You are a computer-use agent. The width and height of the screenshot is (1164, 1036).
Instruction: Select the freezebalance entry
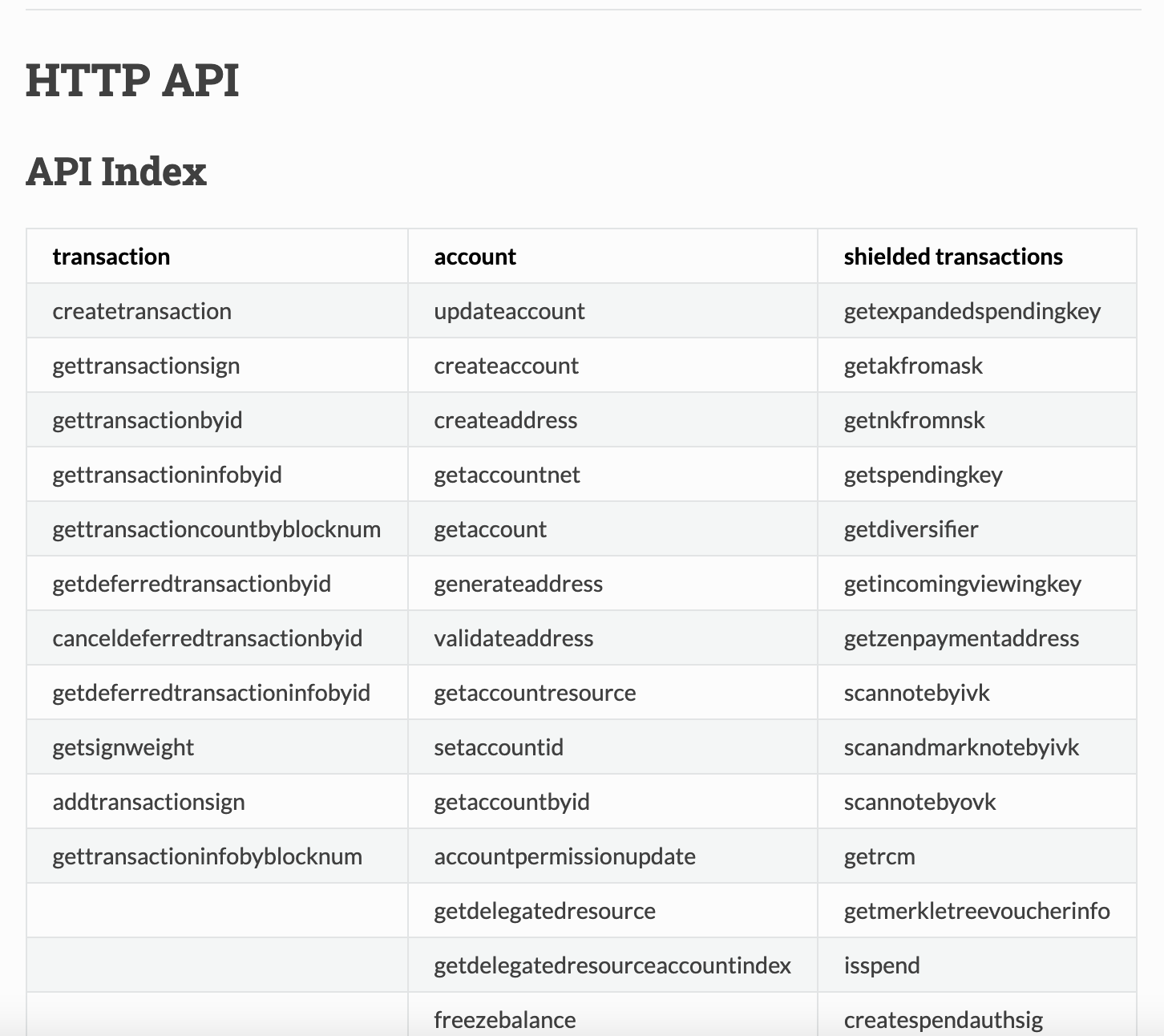[505, 1020]
